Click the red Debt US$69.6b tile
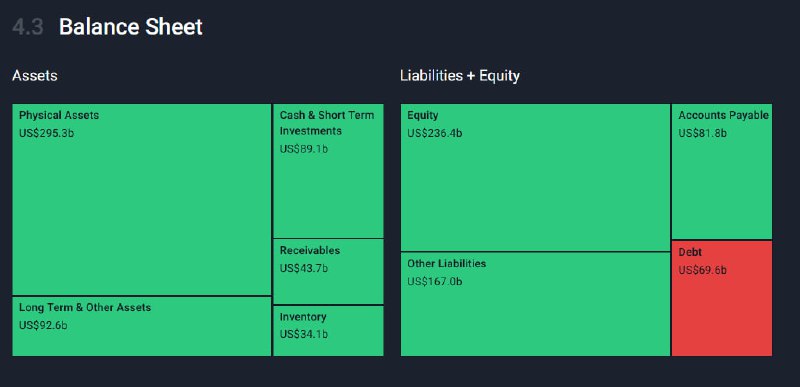Image resolution: width=800 pixels, height=387 pixels. coord(722,298)
